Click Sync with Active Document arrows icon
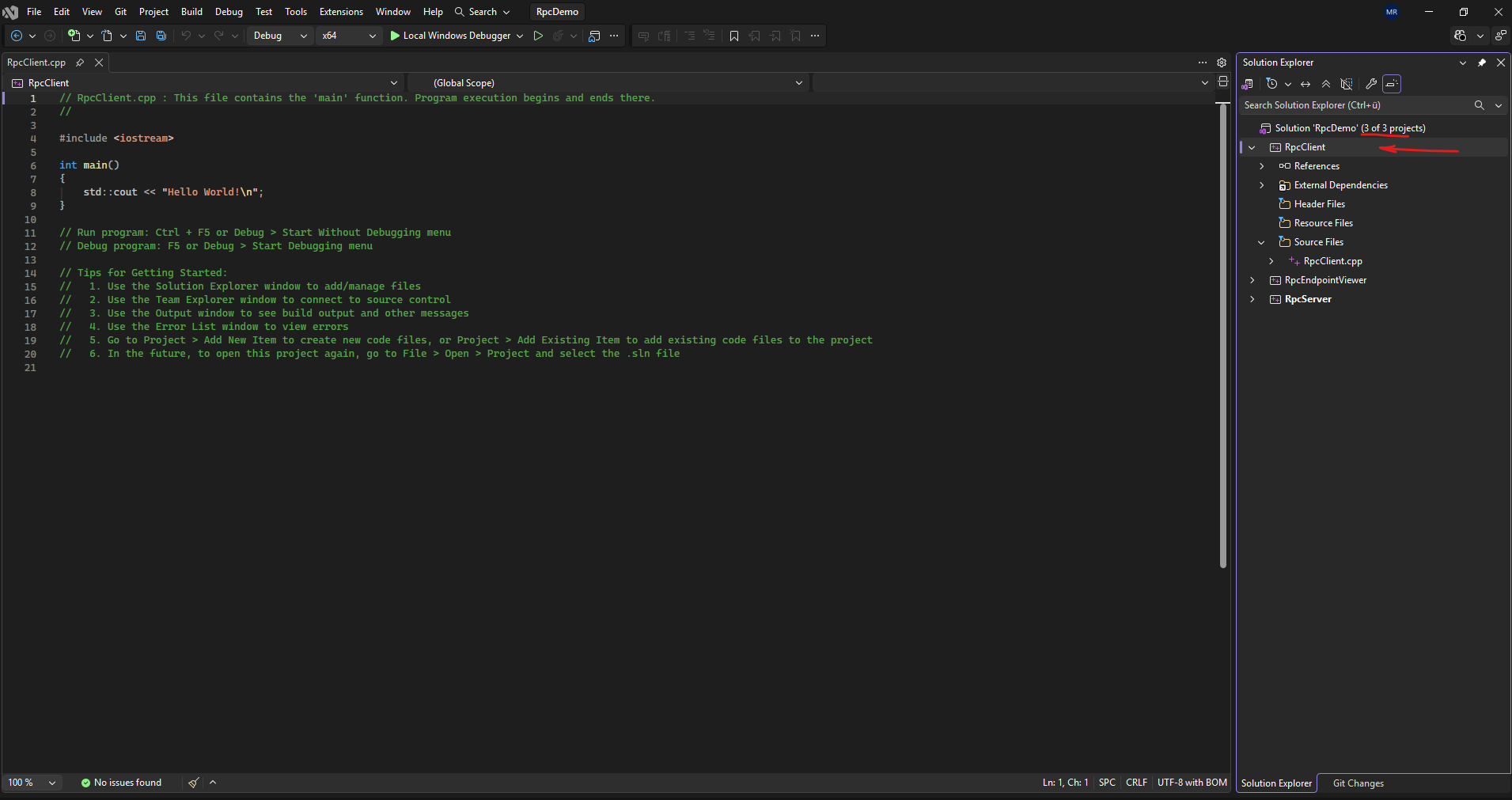 (x=1305, y=84)
